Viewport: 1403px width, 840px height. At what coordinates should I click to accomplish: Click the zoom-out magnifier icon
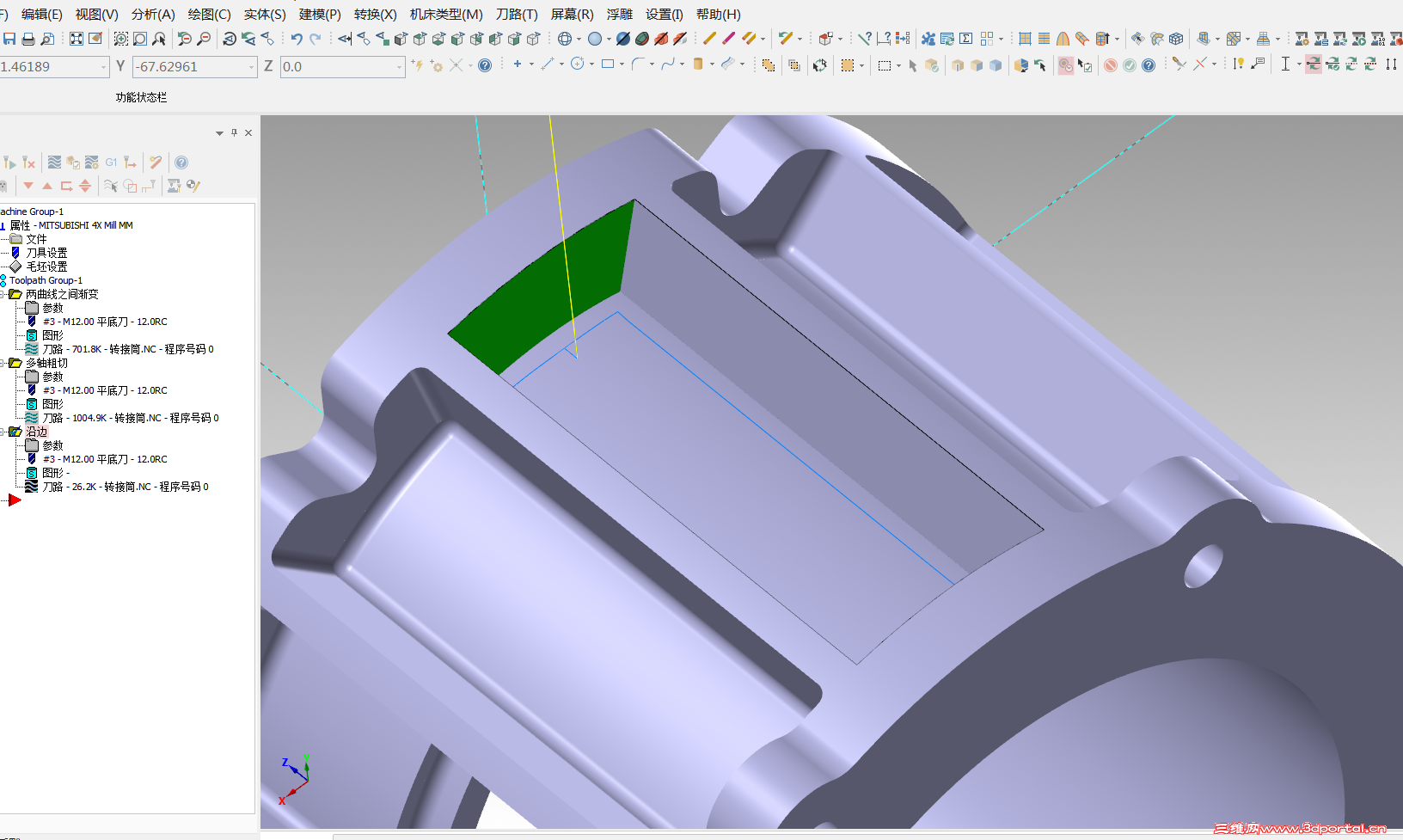pos(204,39)
